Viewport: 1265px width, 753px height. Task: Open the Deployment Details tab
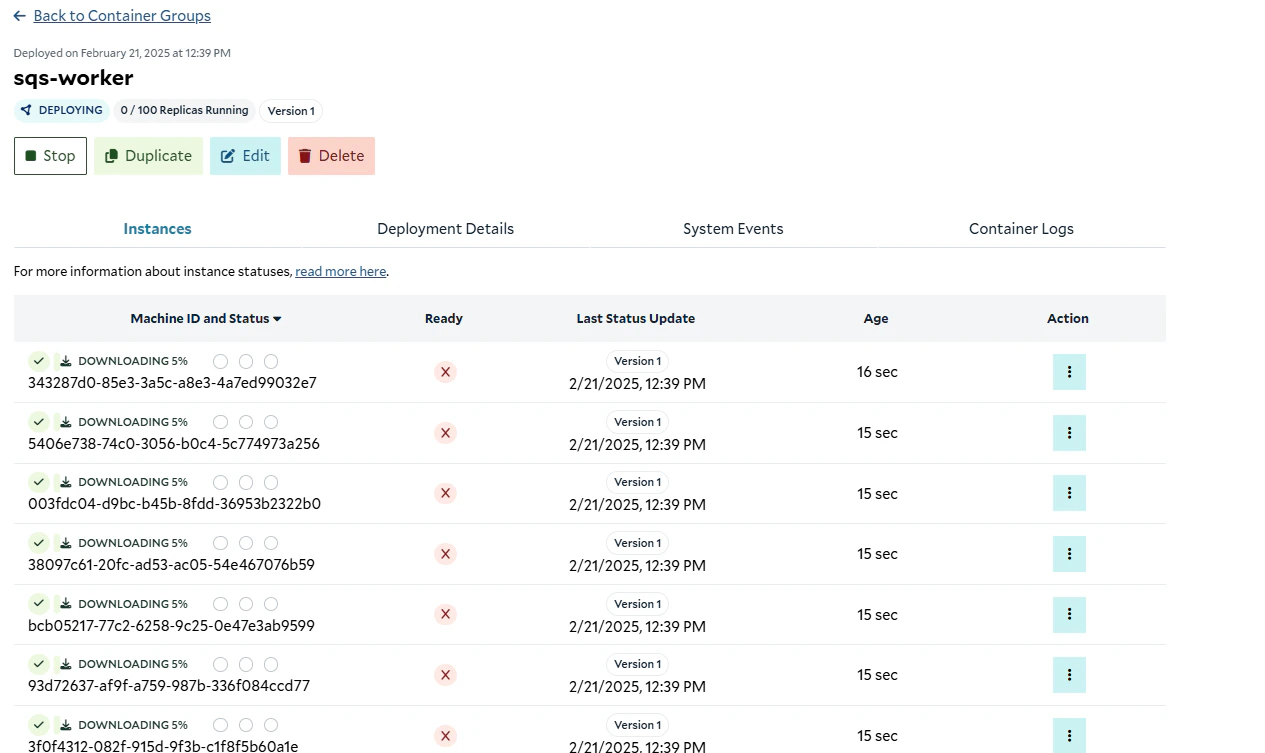(x=445, y=229)
